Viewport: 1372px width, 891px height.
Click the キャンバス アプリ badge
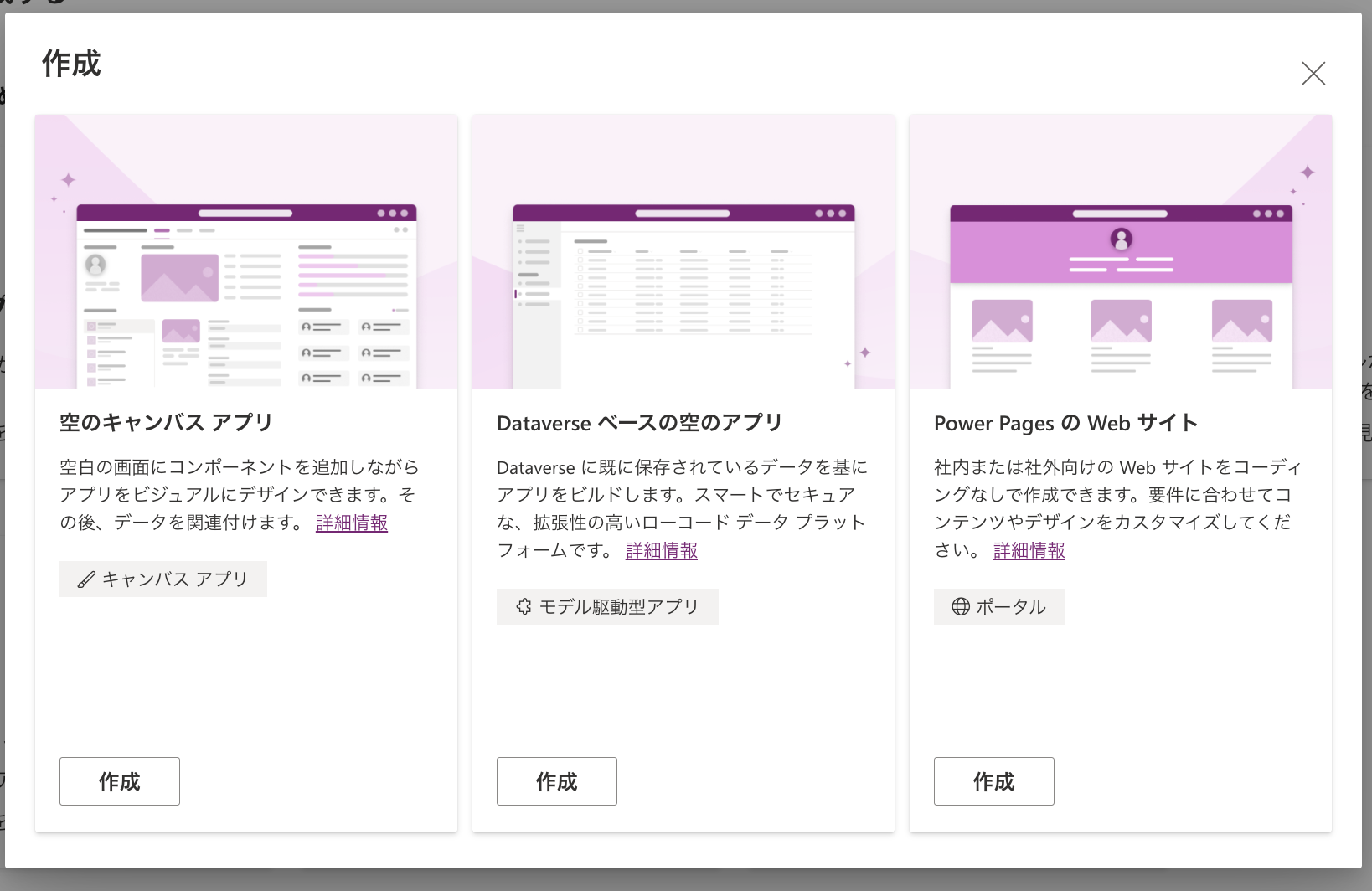point(162,579)
